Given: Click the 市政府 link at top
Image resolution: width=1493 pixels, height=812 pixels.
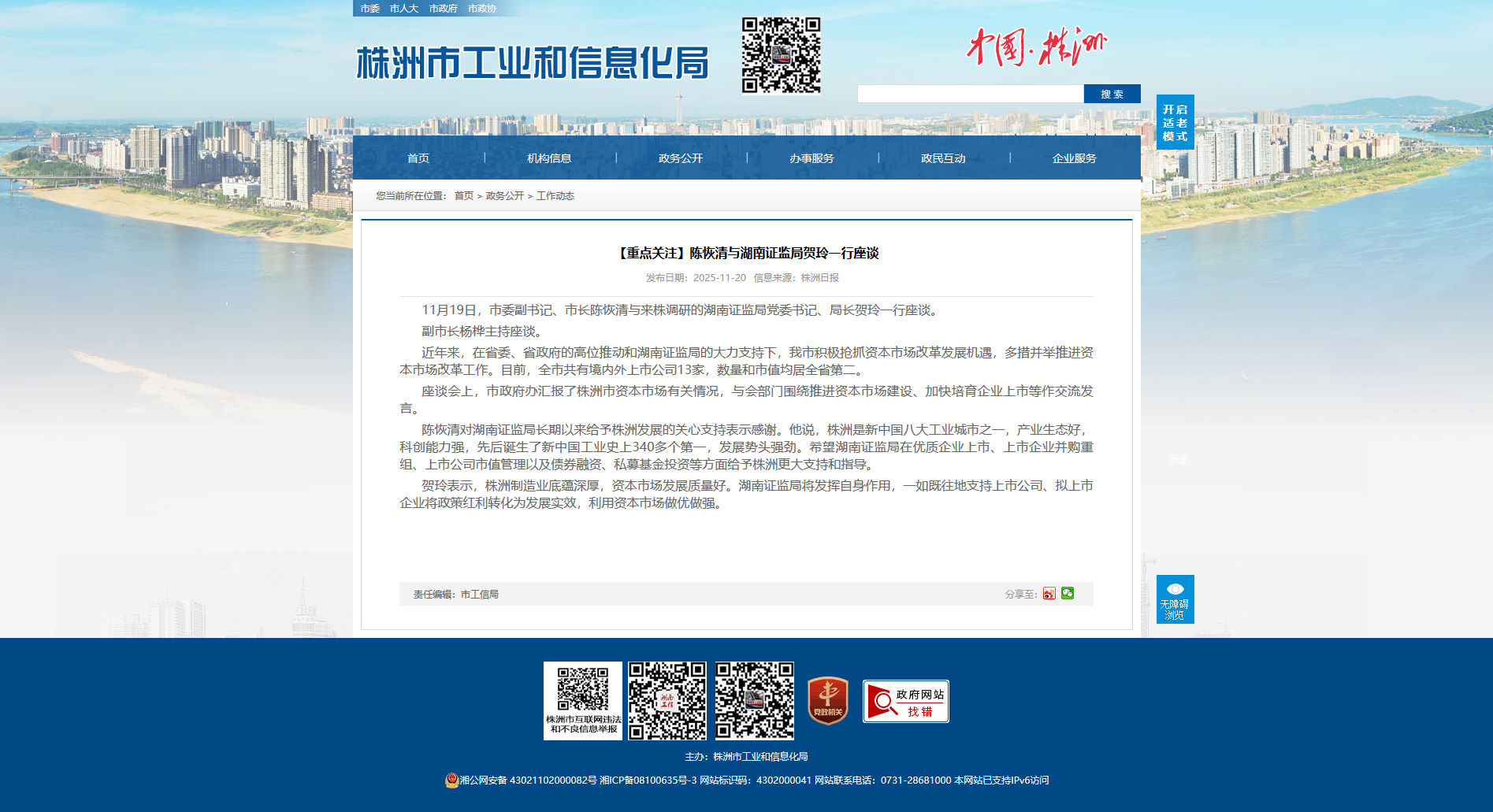Looking at the screenshot, I should click(x=443, y=9).
